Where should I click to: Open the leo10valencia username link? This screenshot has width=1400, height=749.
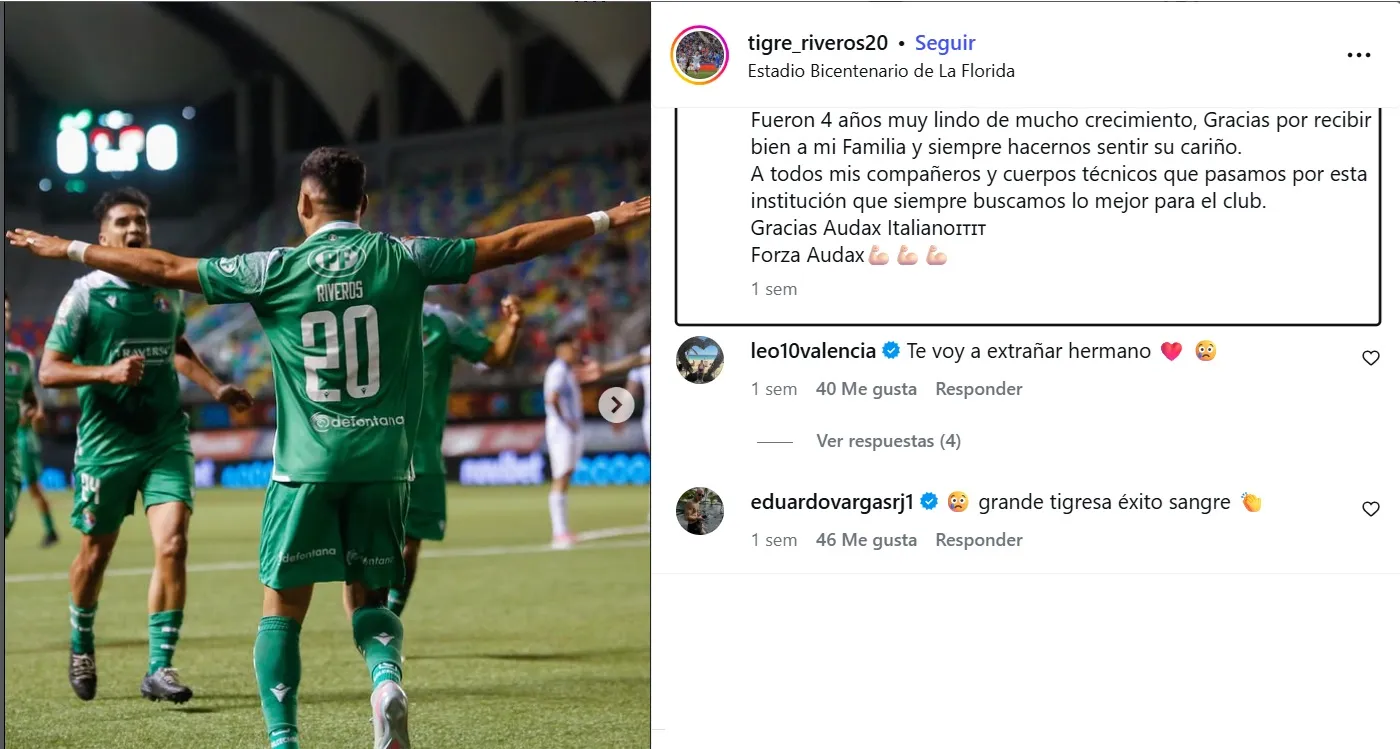pos(813,351)
